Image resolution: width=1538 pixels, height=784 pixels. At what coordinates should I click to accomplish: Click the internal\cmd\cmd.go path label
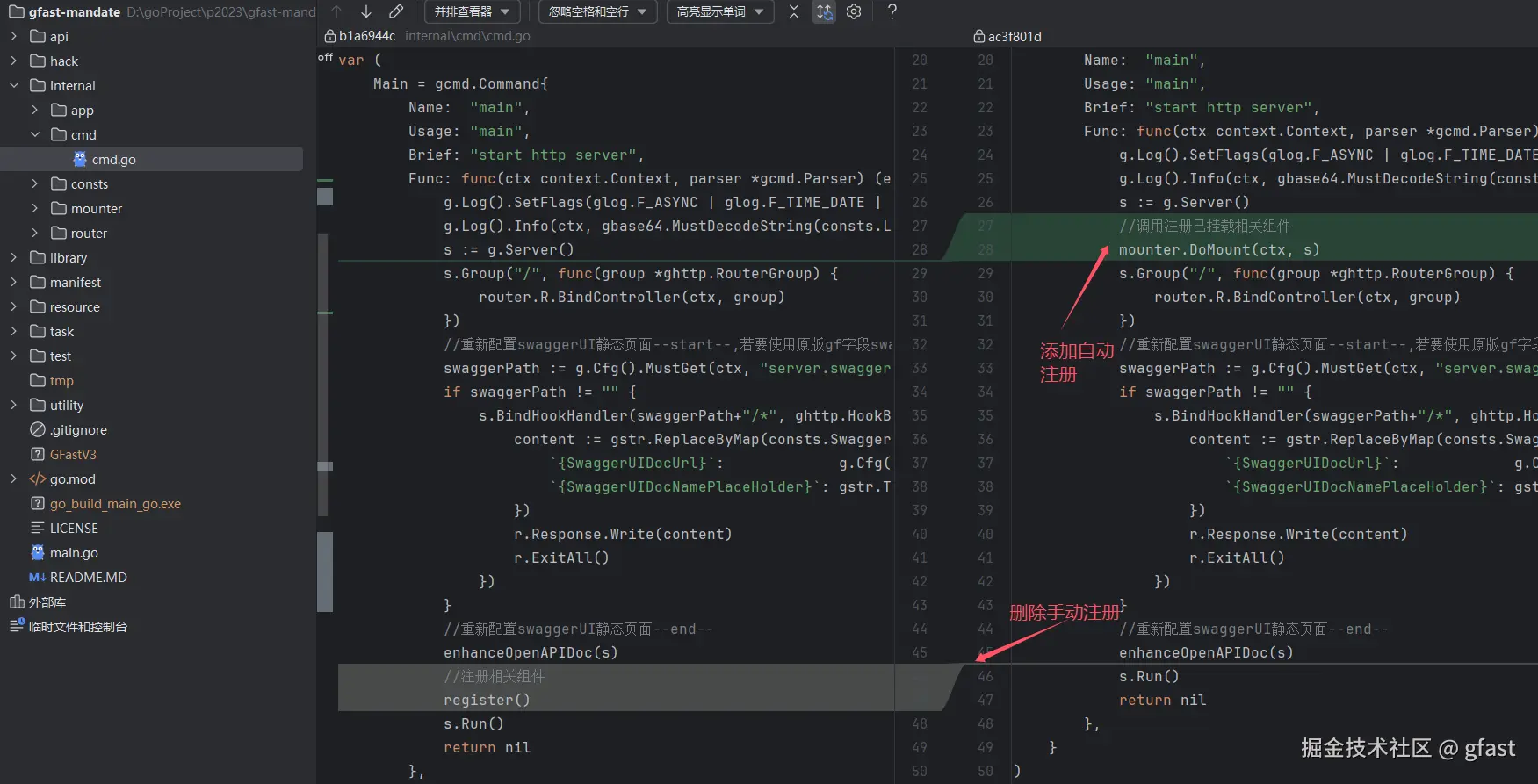pos(467,36)
